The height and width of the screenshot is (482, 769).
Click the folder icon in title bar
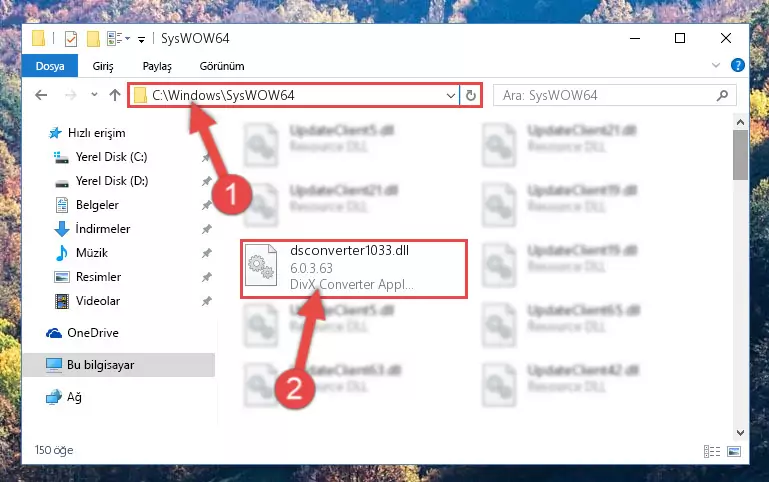point(38,38)
